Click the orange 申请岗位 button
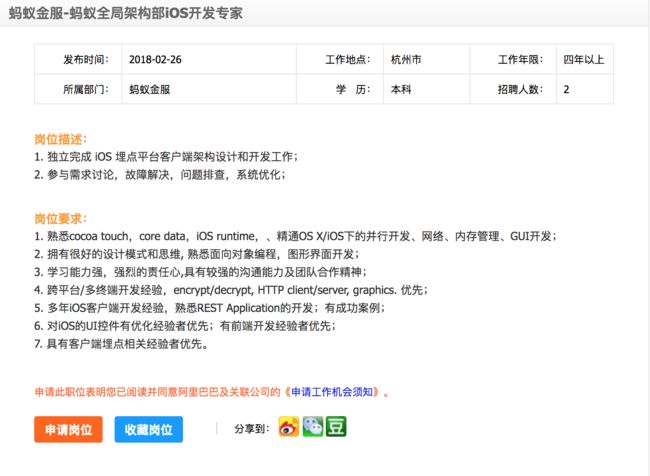This screenshot has height=476, width=650. [x=68, y=430]
